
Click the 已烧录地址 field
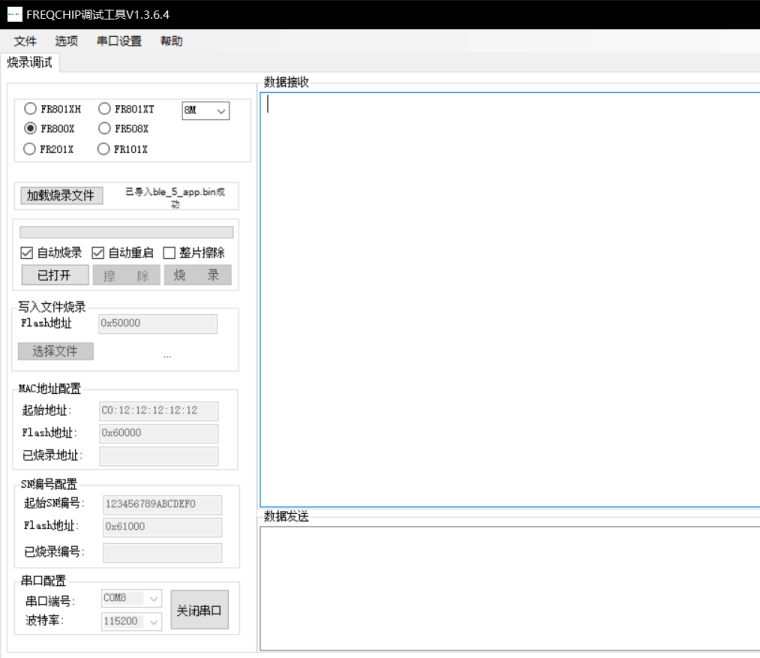tap(159, 456)
